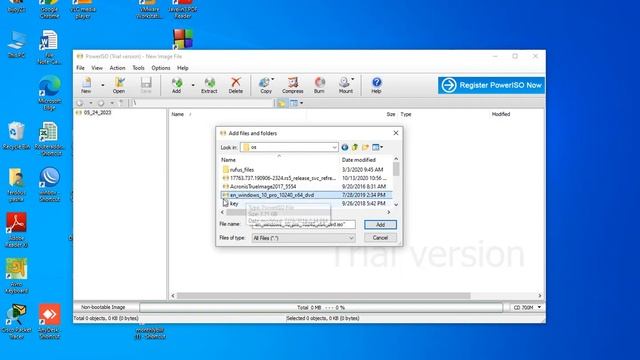Screen dimensions: 640x360
Task: Open the This PC desktop icon
Action: tap(16, 44)
